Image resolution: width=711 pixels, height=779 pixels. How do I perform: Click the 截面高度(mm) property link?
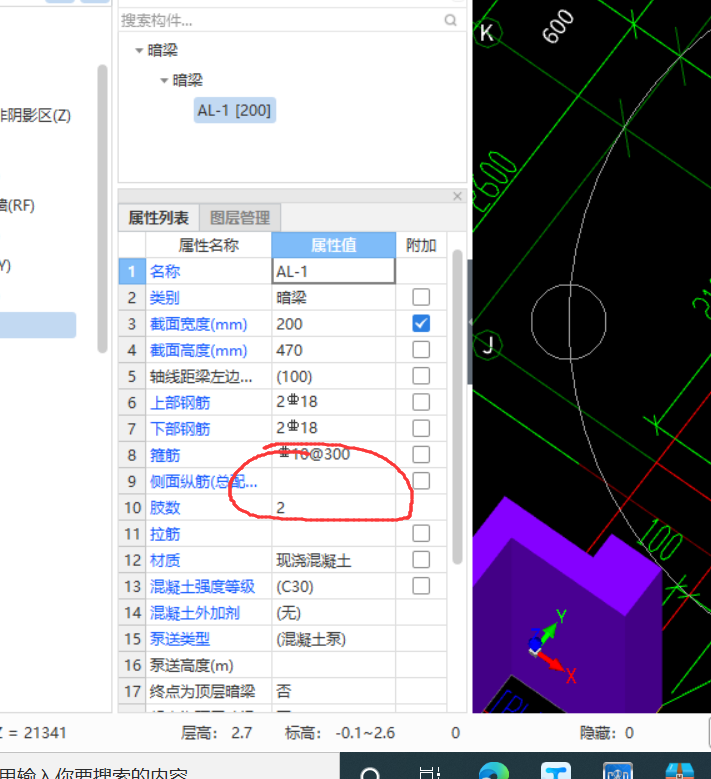coord(199,350)
